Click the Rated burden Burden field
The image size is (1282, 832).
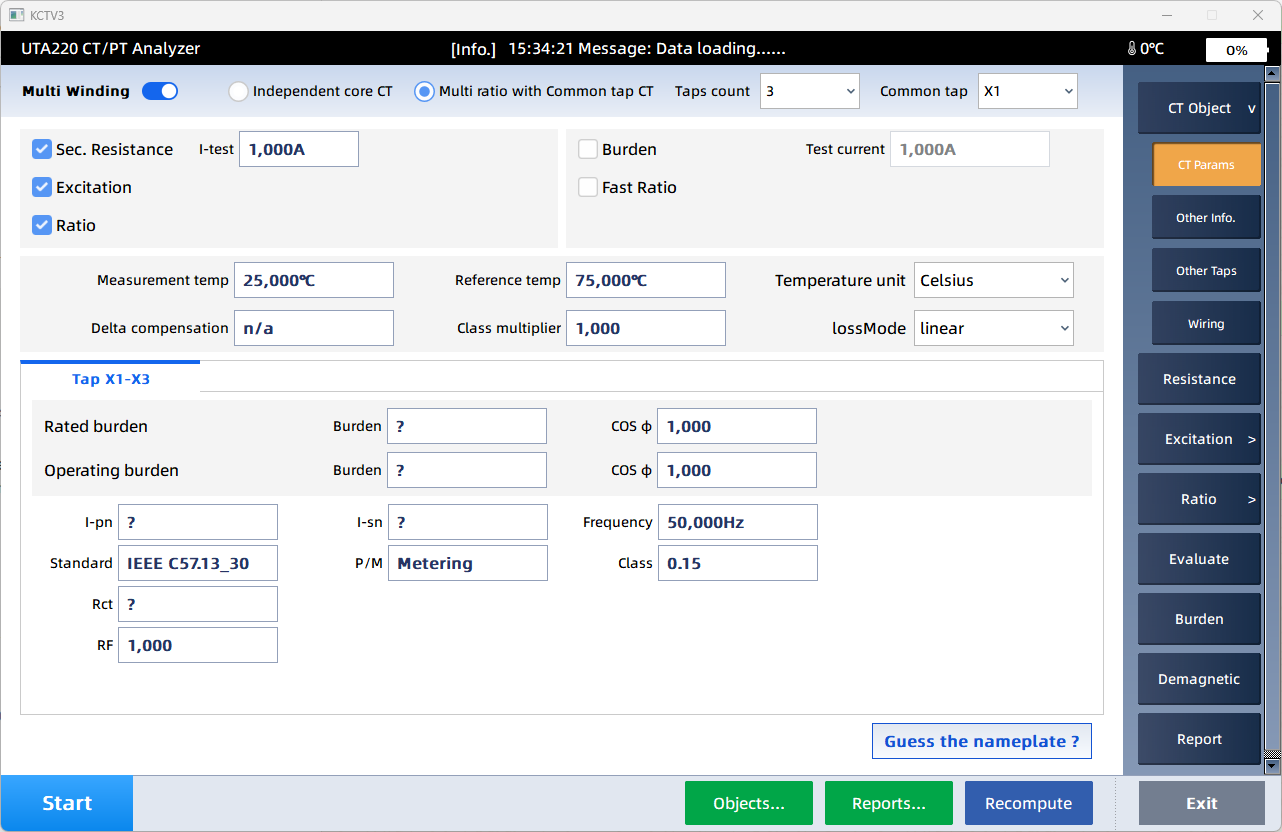[467, 426]
